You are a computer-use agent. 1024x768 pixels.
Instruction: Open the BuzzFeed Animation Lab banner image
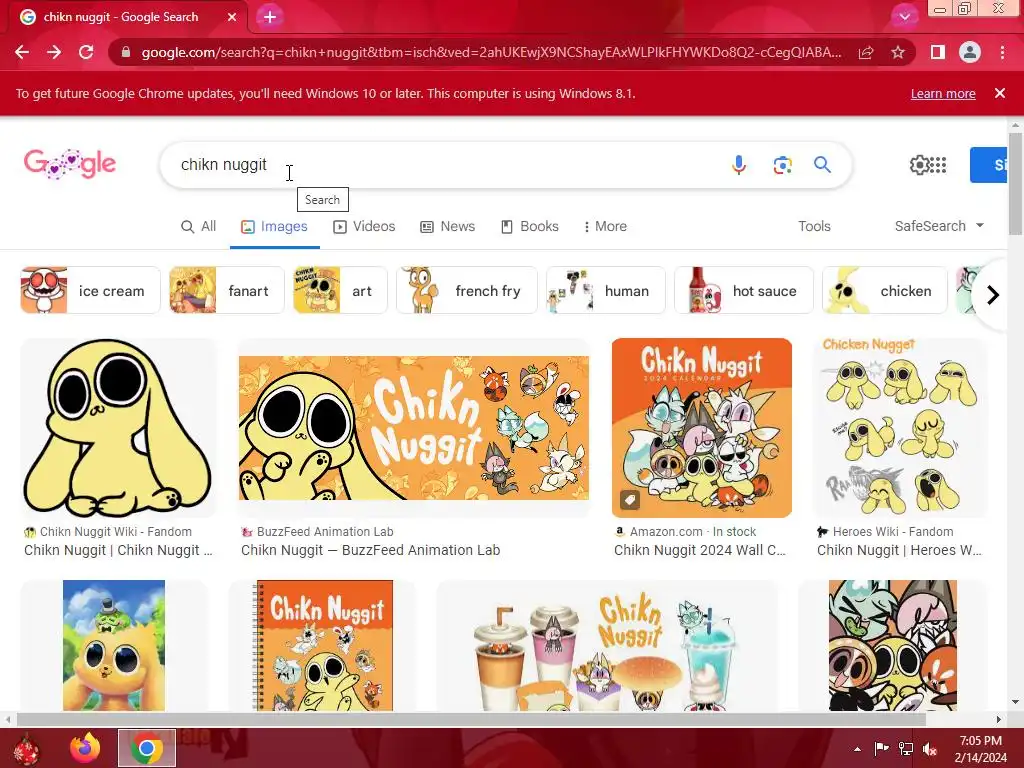point(413,428)
